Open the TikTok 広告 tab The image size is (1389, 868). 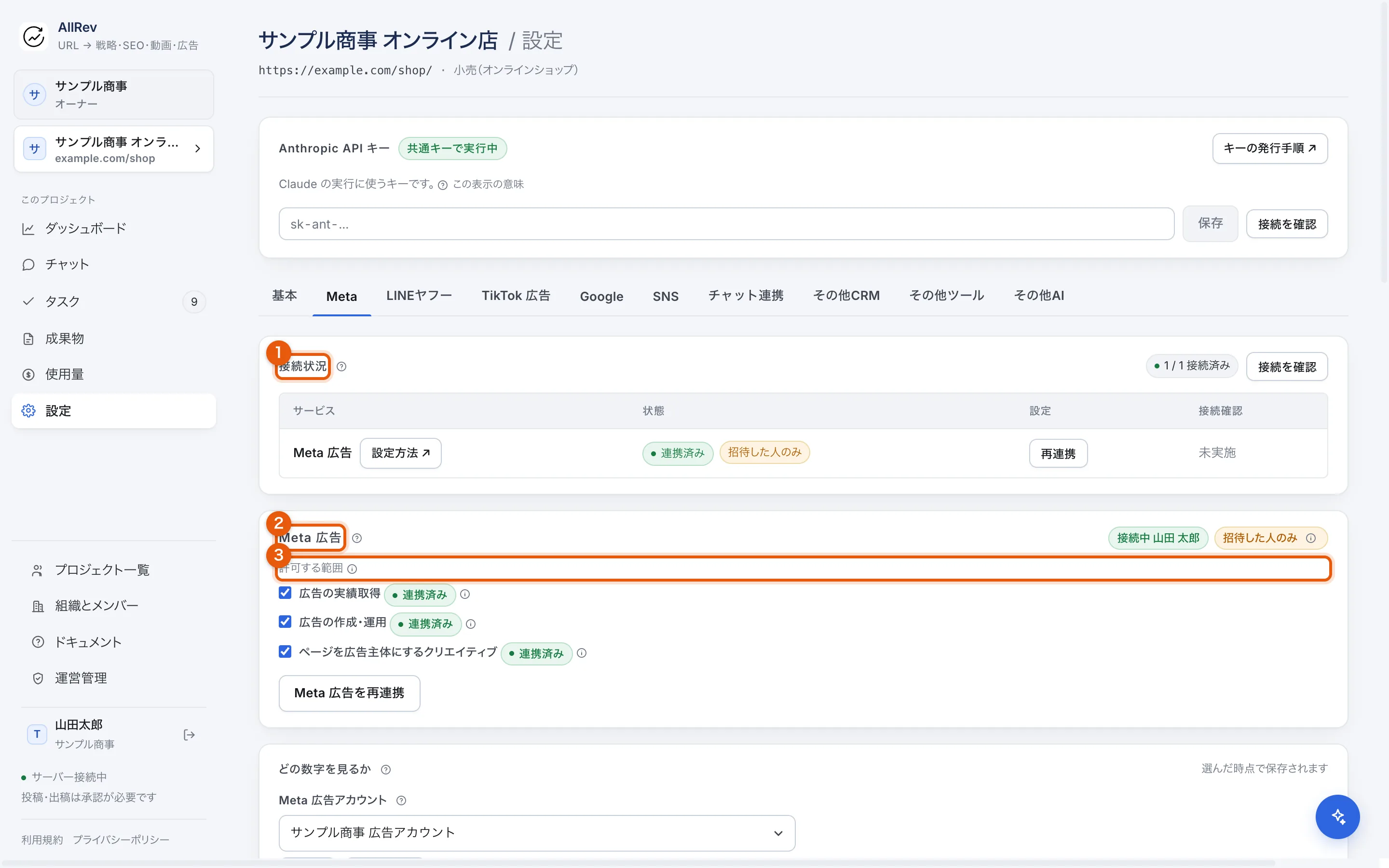coord(516,296)
